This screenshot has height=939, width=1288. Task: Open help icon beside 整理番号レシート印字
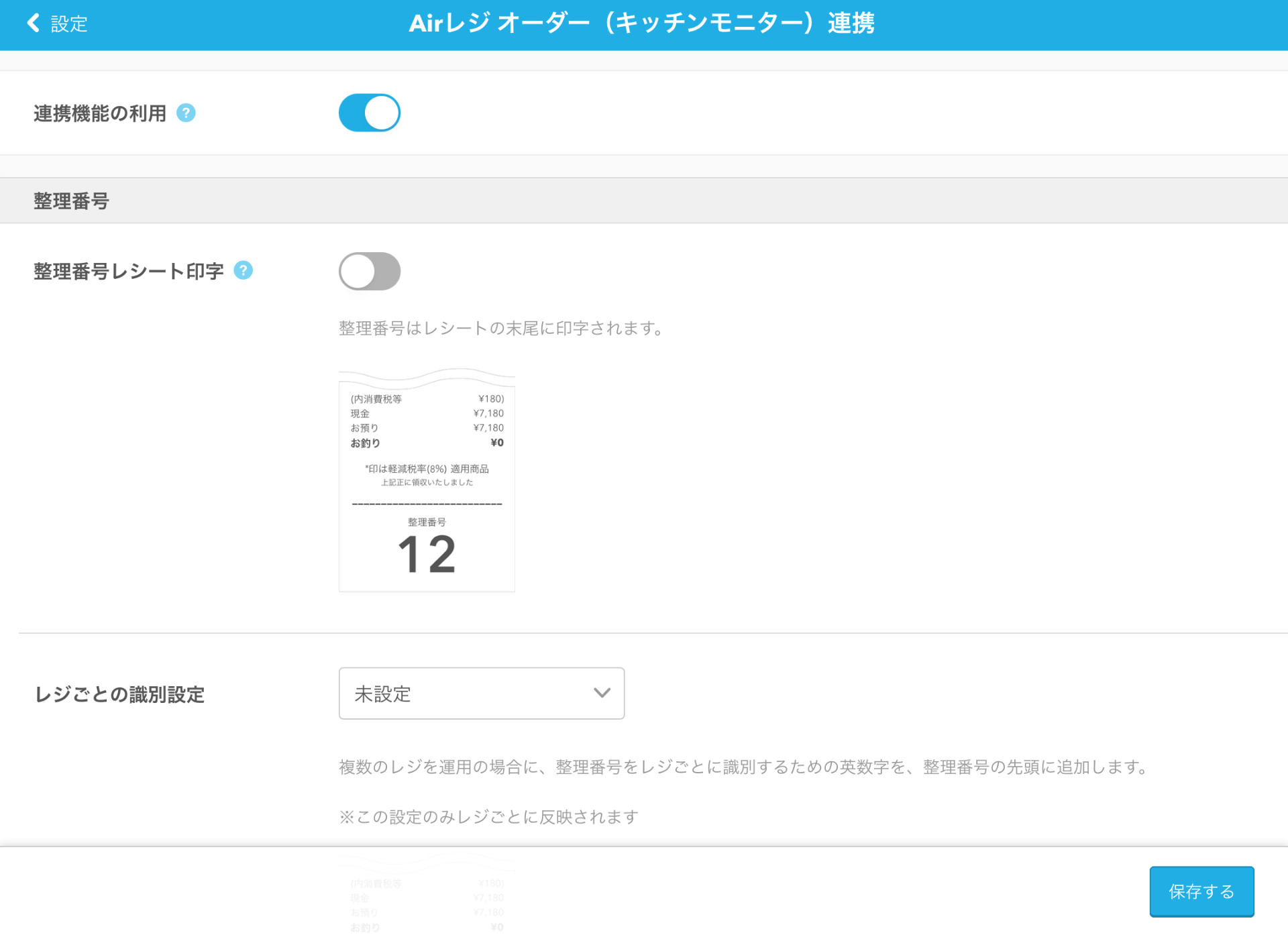pos(243,270)
